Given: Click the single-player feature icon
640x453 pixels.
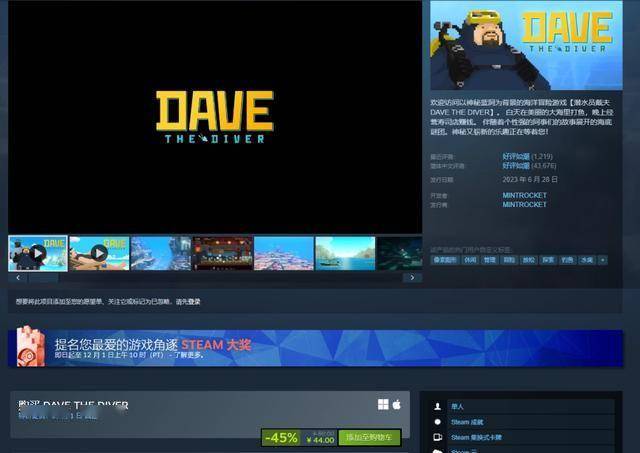Looking at the screenshot, I should [x=437, y=407].
